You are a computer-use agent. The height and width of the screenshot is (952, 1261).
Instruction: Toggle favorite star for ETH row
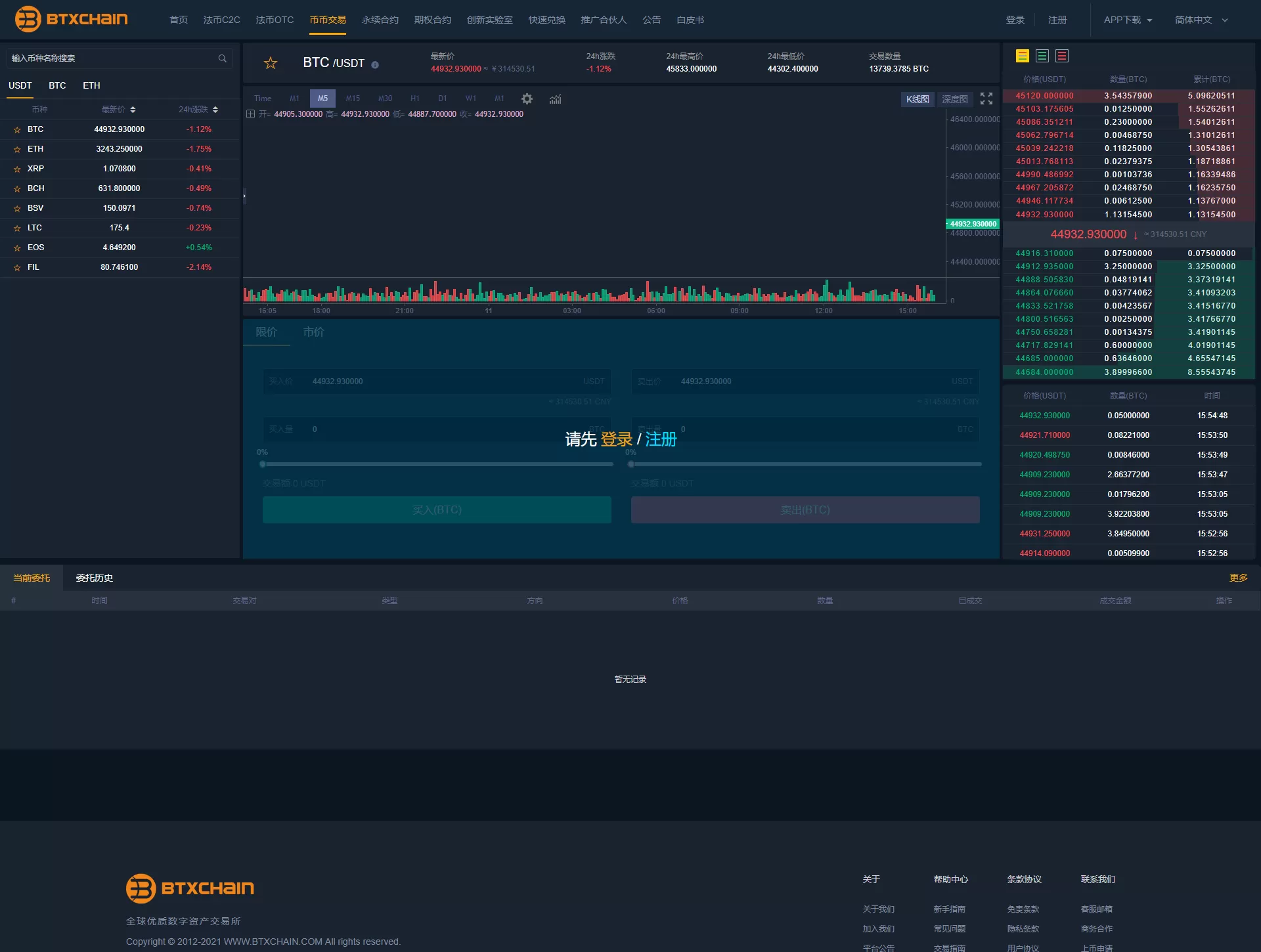click(17, 150)
